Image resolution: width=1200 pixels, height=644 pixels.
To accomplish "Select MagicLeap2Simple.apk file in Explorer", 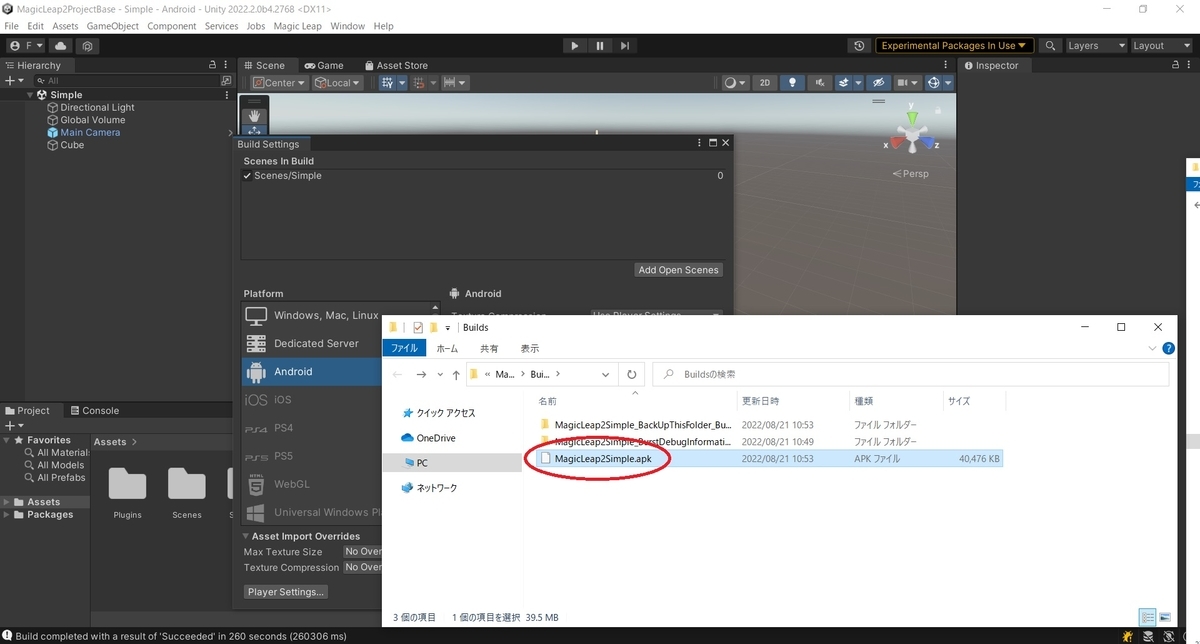I will [601, 459].
